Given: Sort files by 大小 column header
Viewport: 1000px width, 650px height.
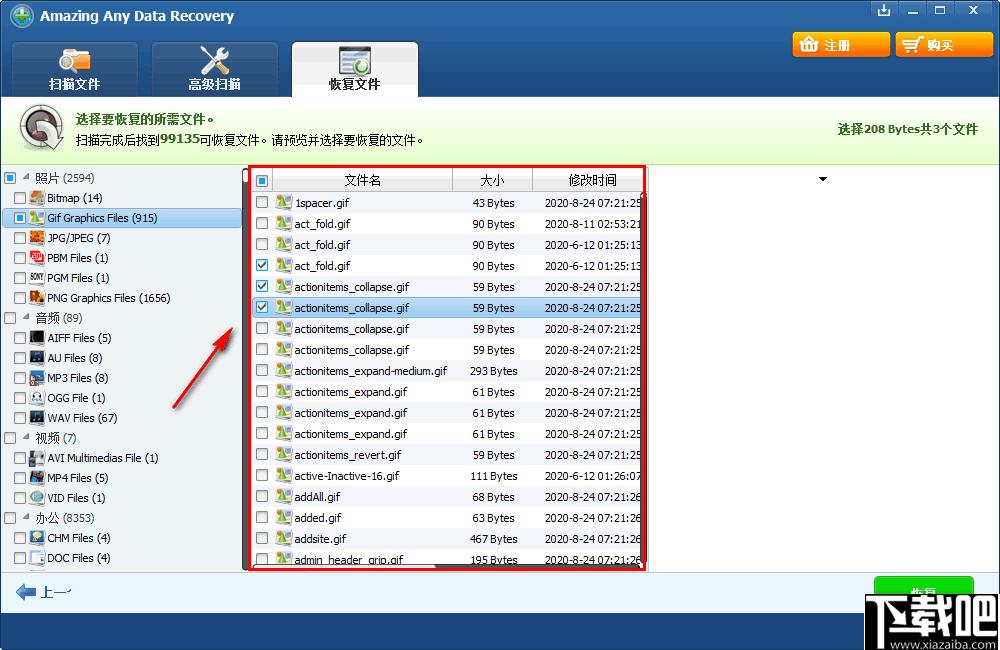Looking at the screenshot, I should (492, 181).
